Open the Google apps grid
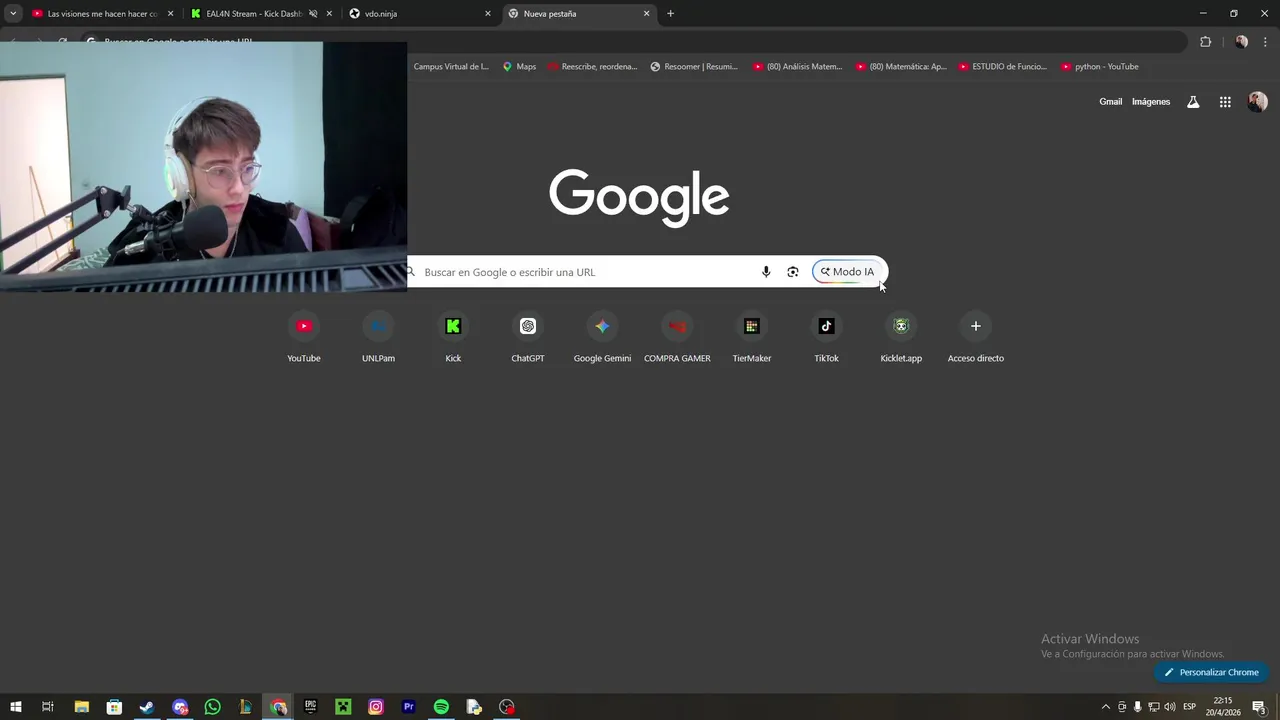The height and width of the screenshot is (720, 1280). click(x=1225, y=102)
